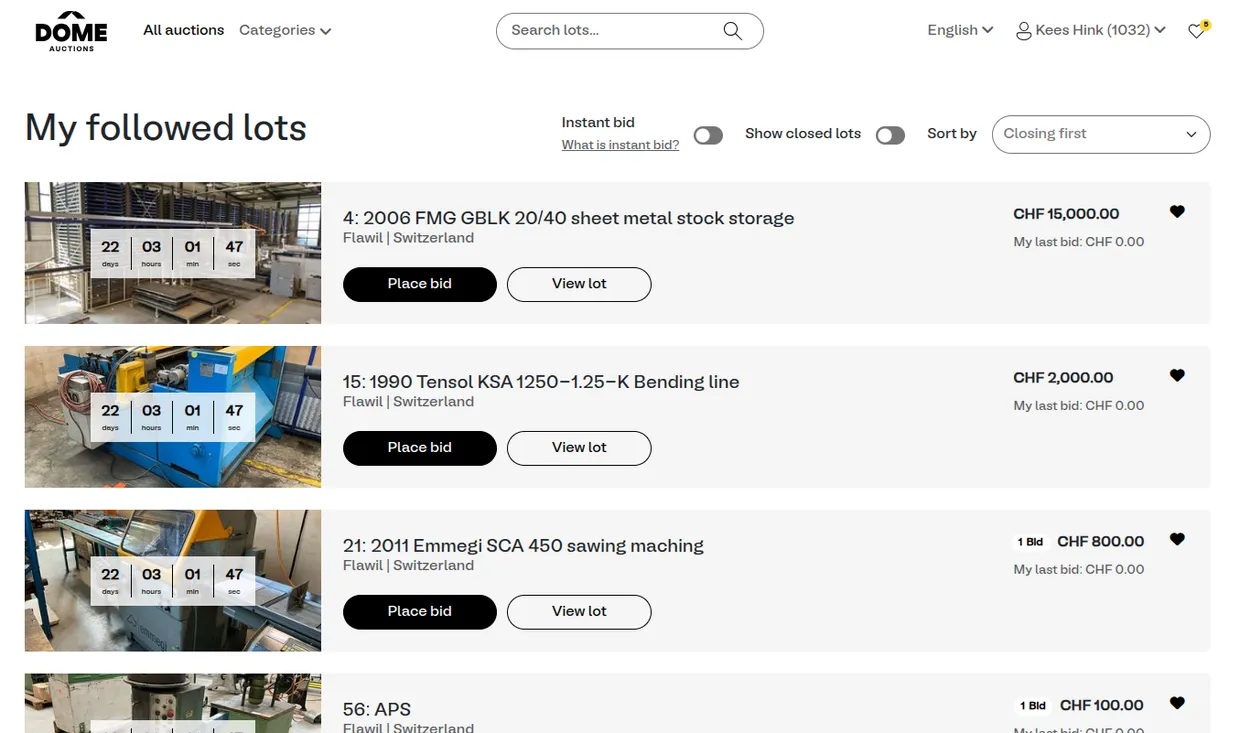
Task: Click the Dome Auctions logo
Action: point(71,31)
